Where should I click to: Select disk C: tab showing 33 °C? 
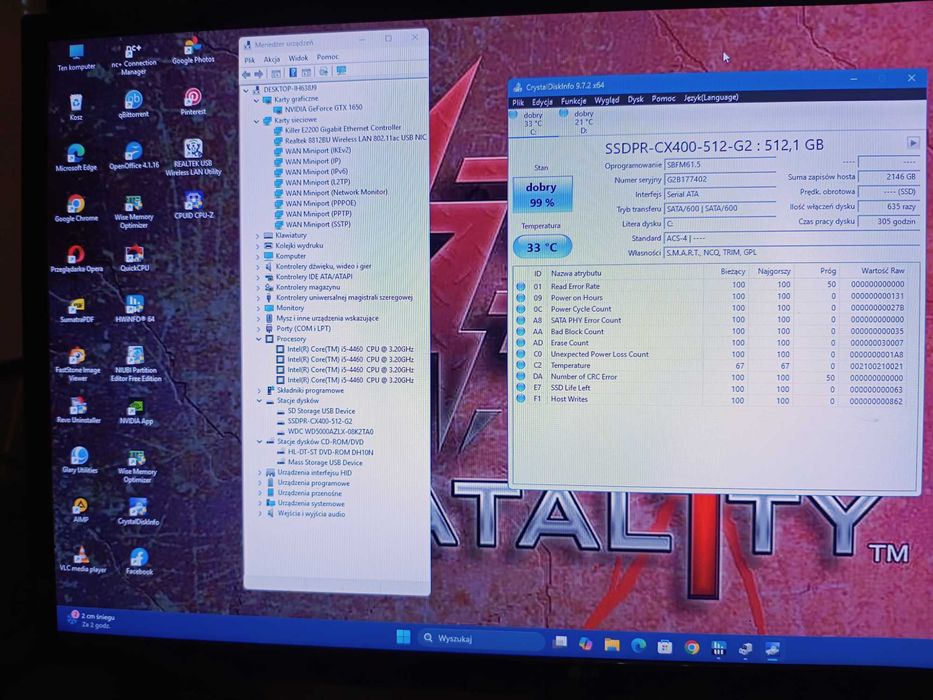click(x=532, y=123)
